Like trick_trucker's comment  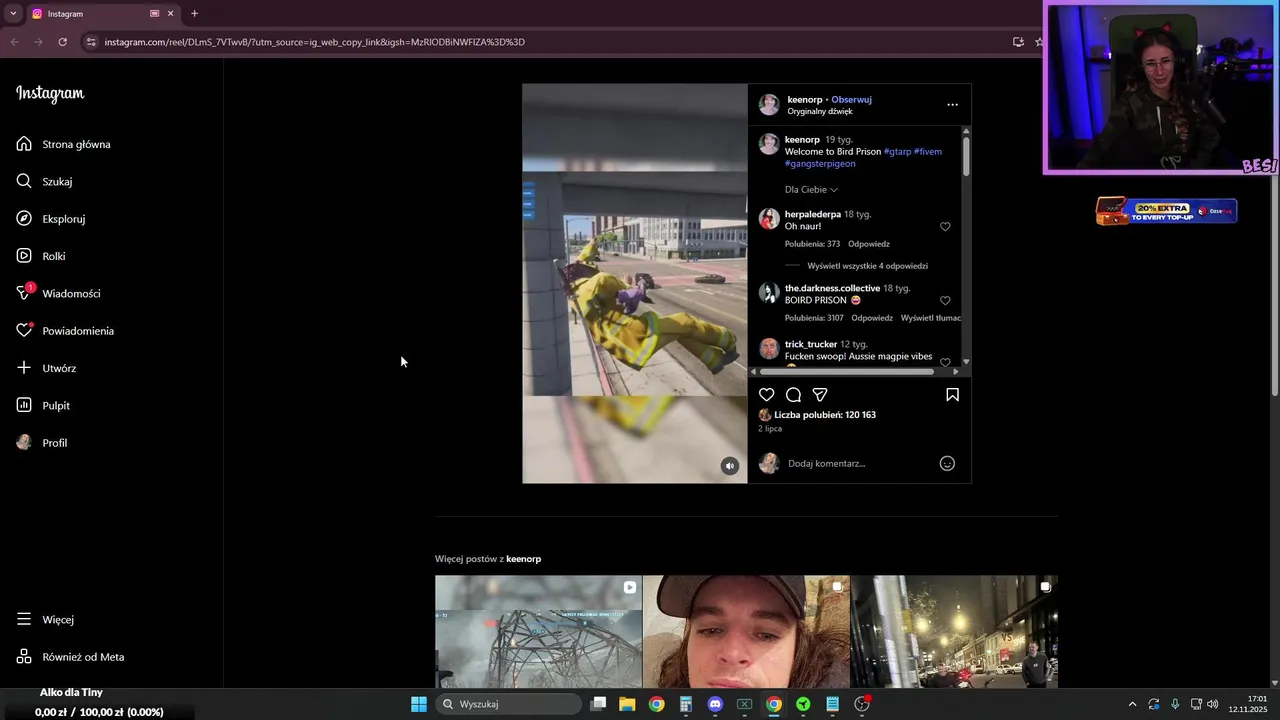(x=945, y=362)
